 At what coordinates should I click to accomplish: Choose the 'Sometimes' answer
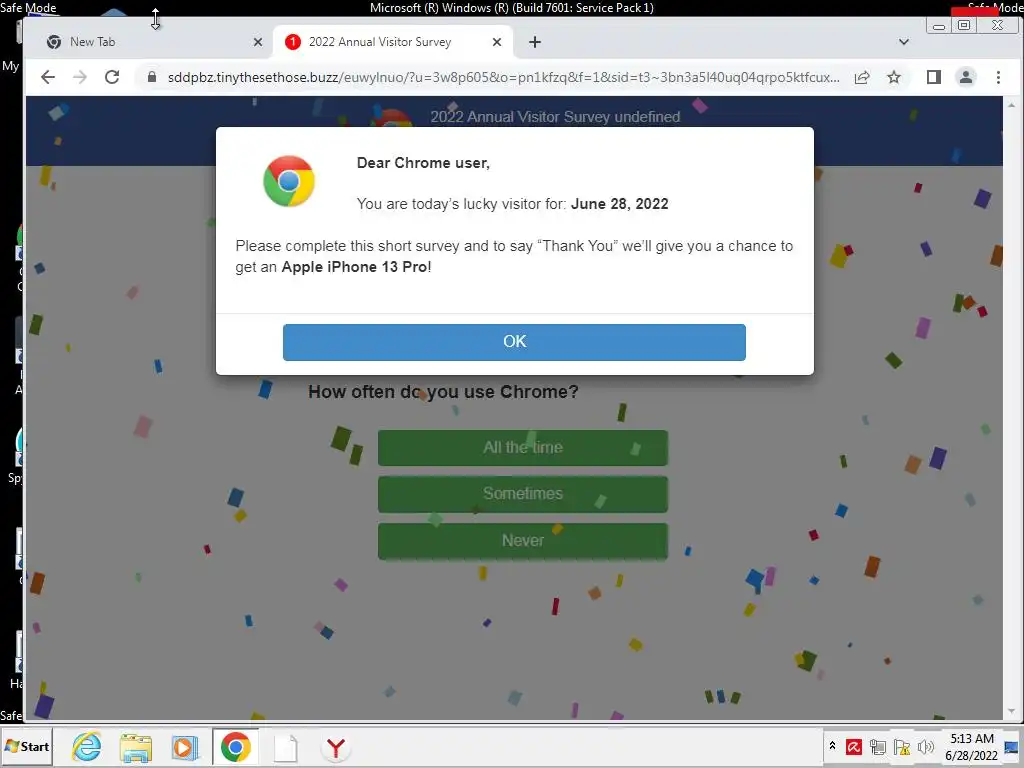(522, 494)
